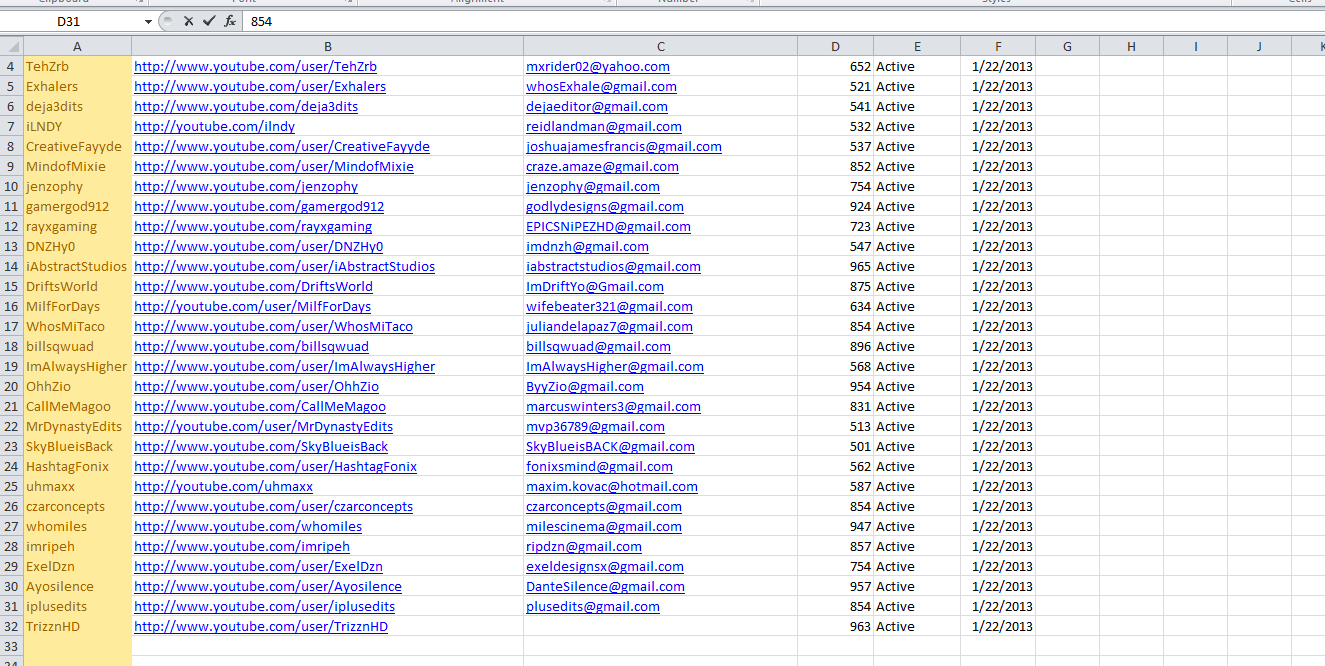
Task: Select row 17 header
Action: click(x=12, y=326)
